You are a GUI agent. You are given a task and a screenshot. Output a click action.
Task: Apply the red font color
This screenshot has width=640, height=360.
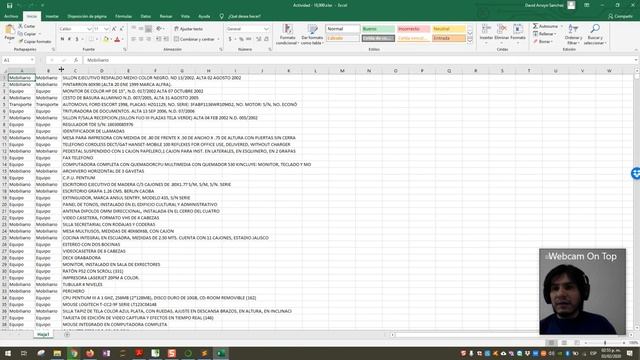tap(118, 39)
